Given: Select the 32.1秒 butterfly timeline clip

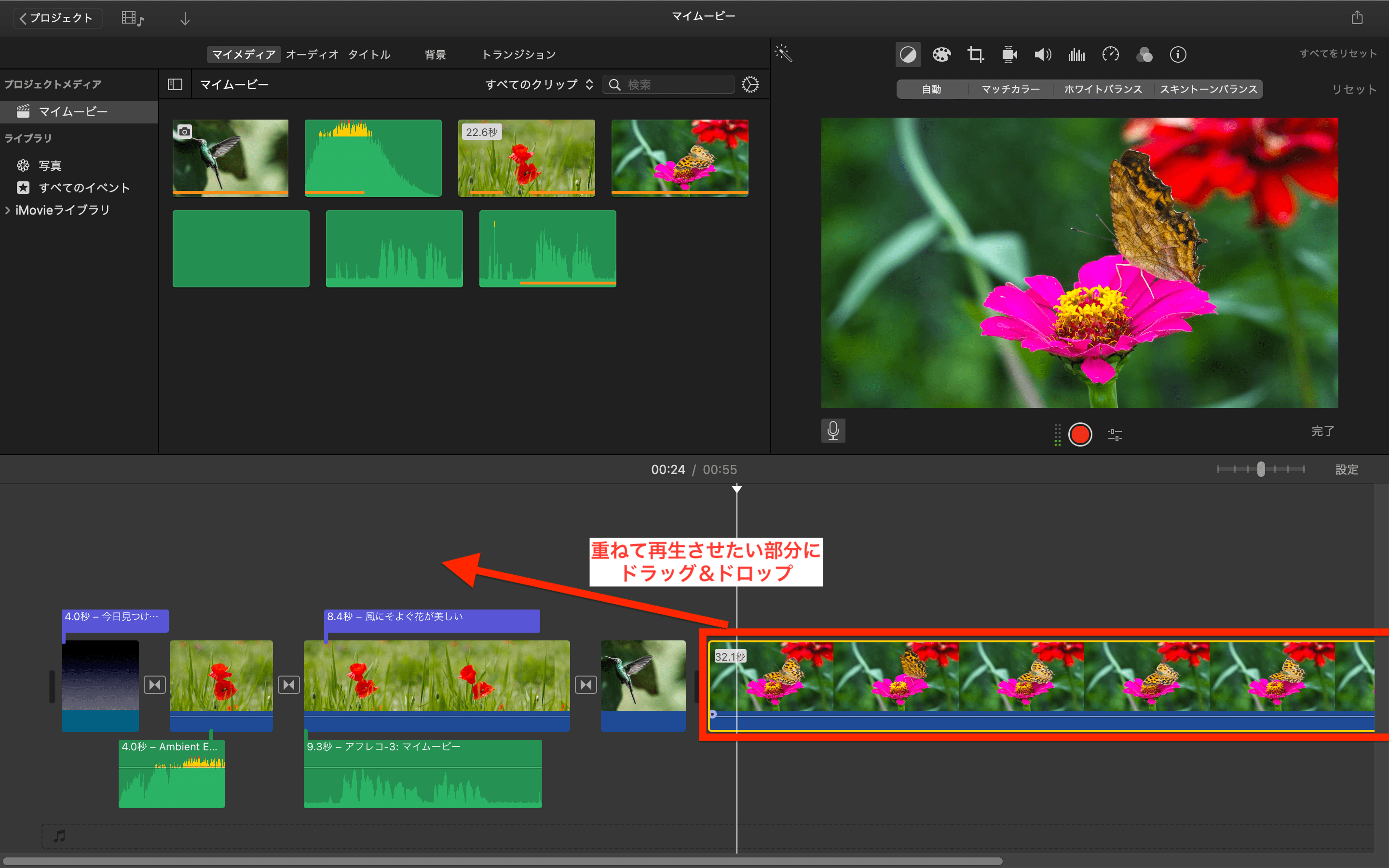Looking at the screenshot, I should (1041, 685).
